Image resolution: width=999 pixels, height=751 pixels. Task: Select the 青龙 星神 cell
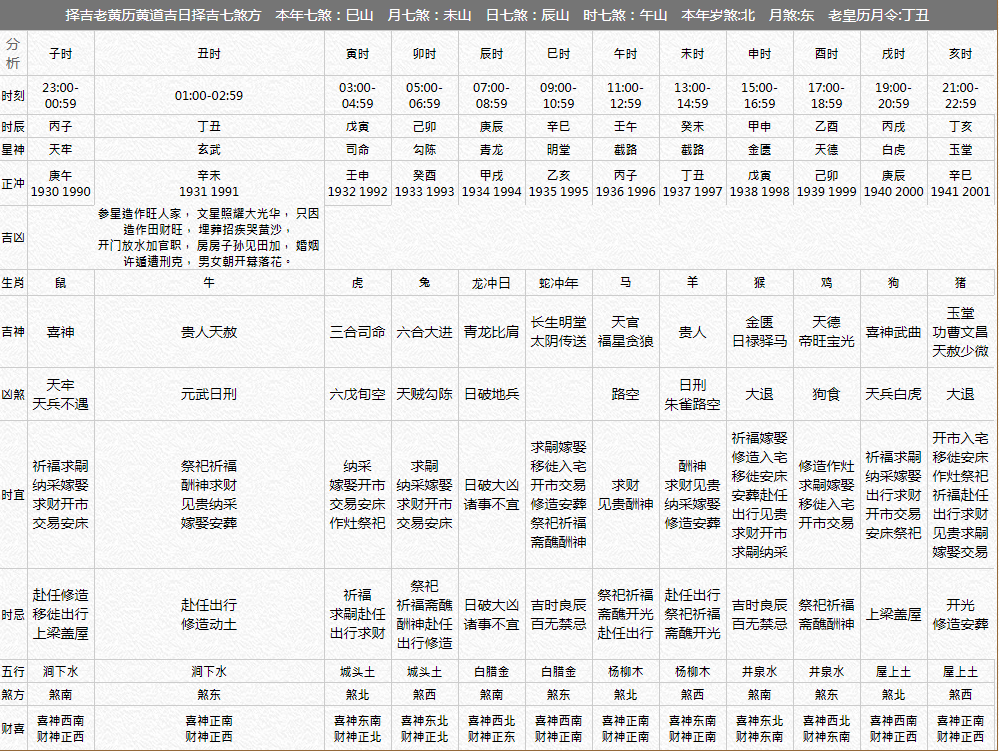pyautogui.click(x=491, y=150)
